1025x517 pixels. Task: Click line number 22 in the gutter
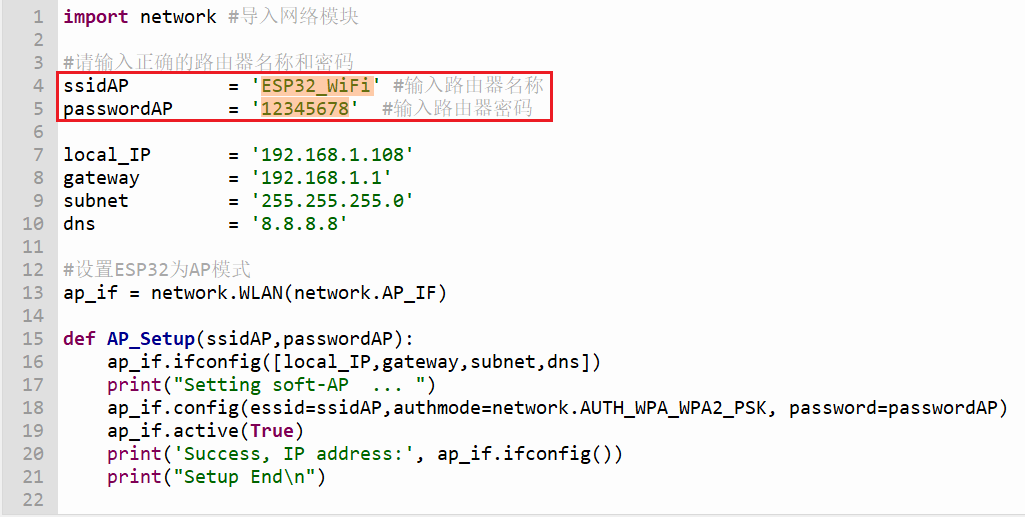coord(33,500)
